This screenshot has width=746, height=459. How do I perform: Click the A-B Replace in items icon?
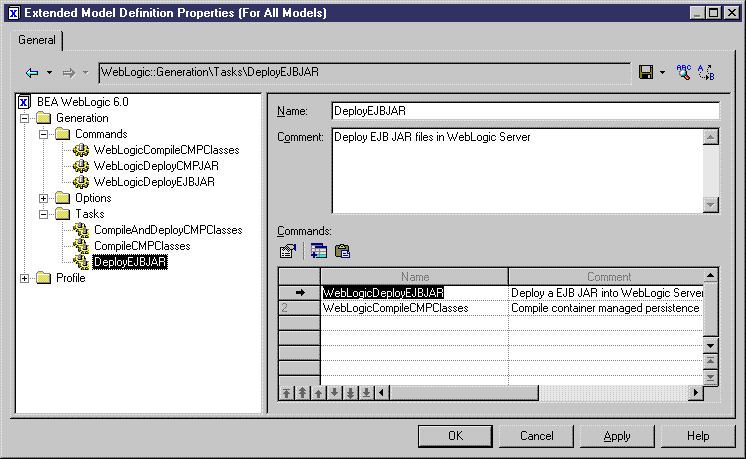click(706, 72)
